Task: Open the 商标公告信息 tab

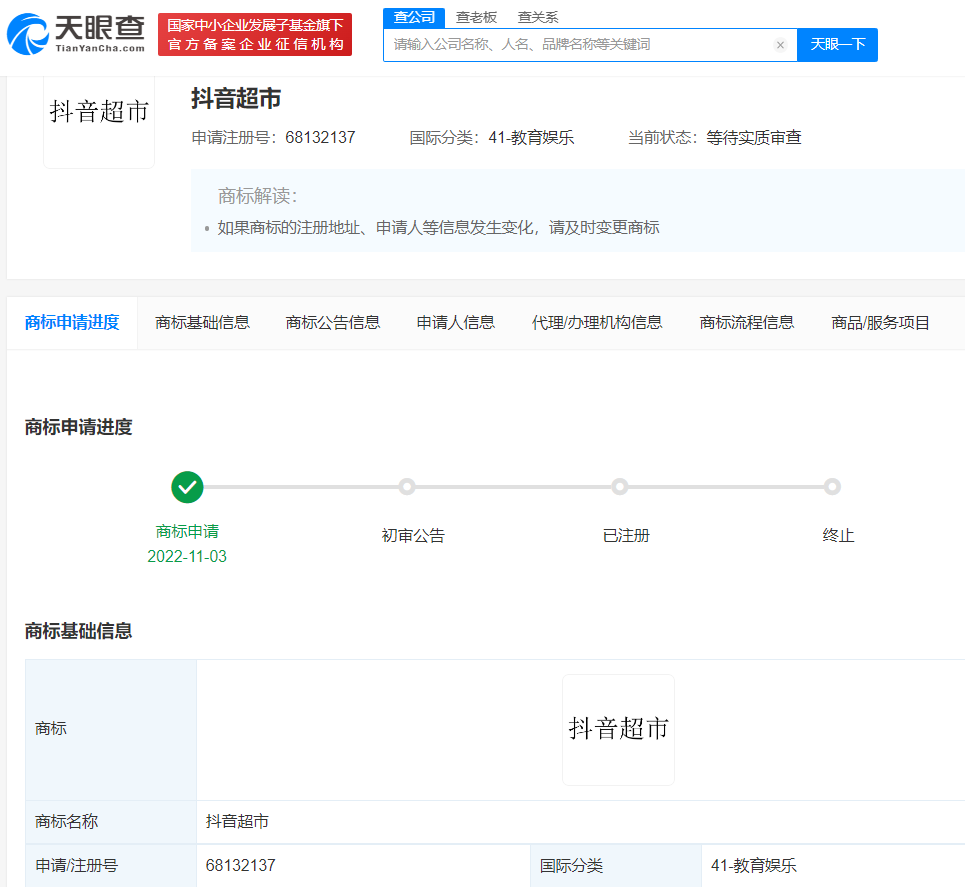Action: coord(333,322)
